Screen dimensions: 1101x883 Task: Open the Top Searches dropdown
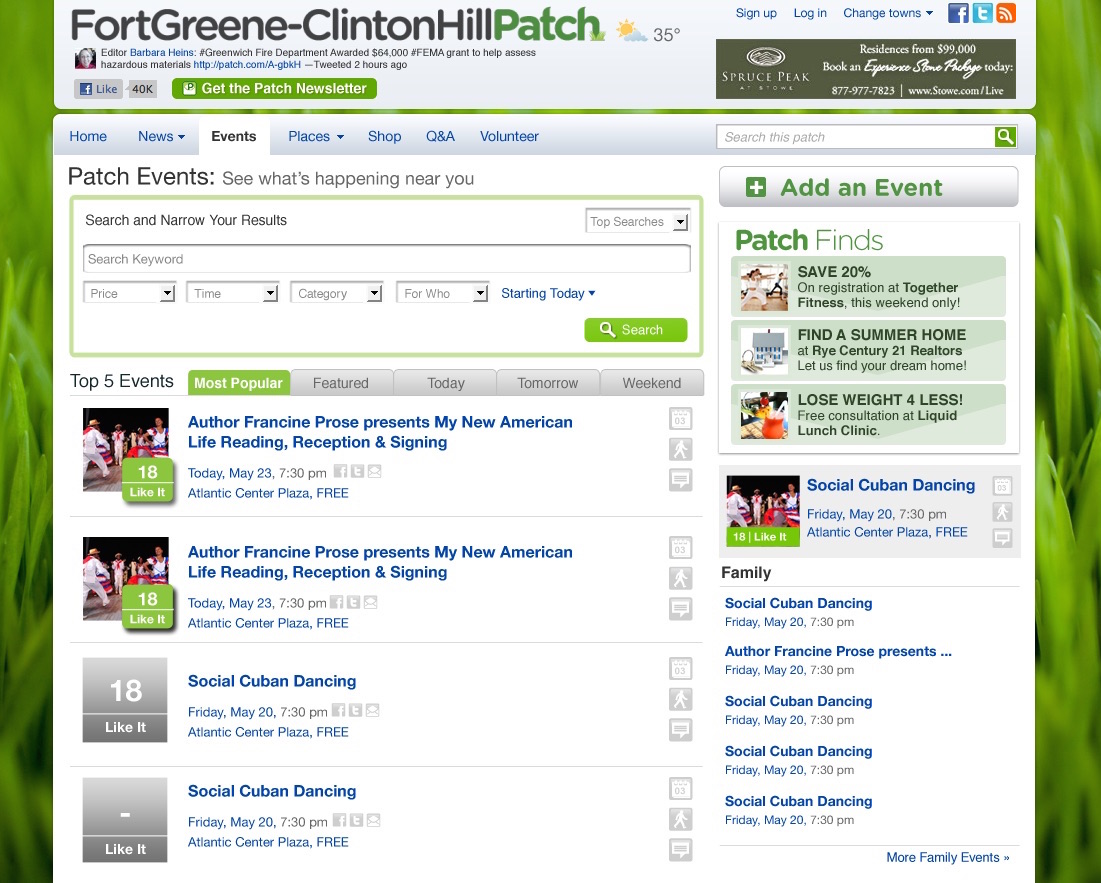tap(638, 222)
